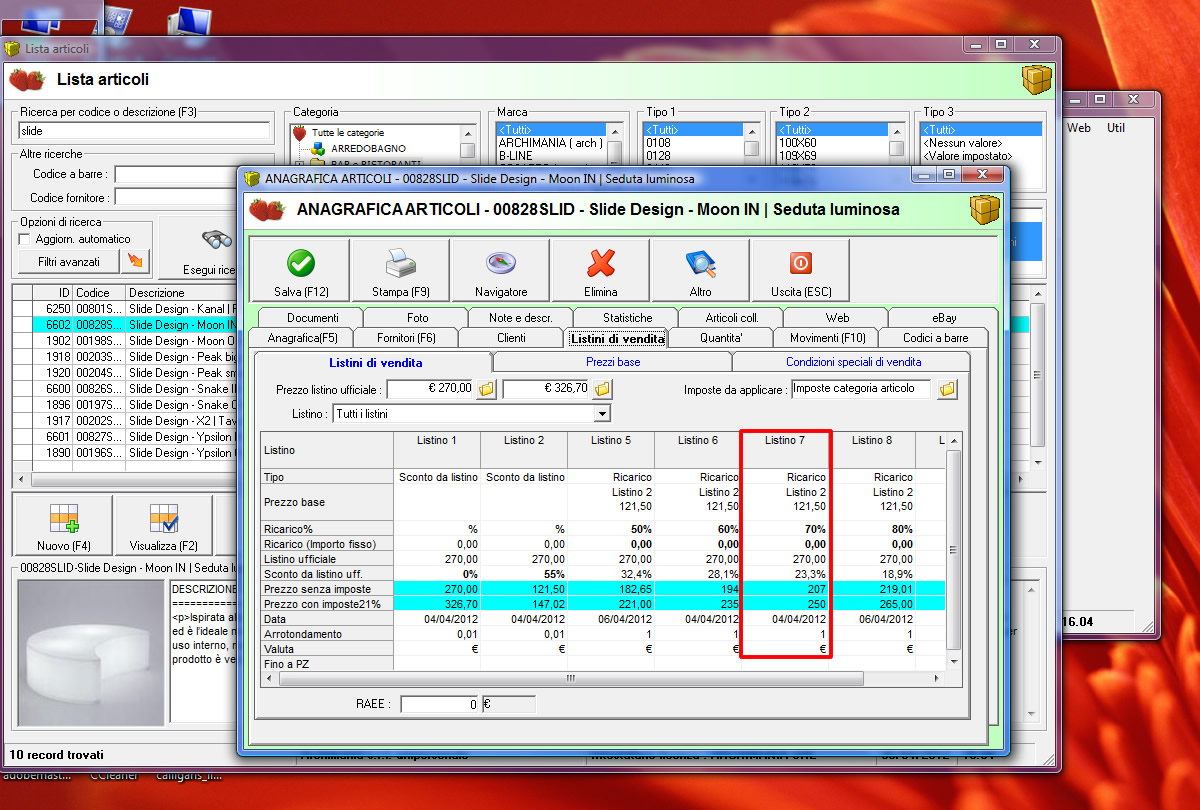The image size is (1200, 810).
Task: Switch to the Documenti tab
Action: pyautogui.click(x=312, y=317)
